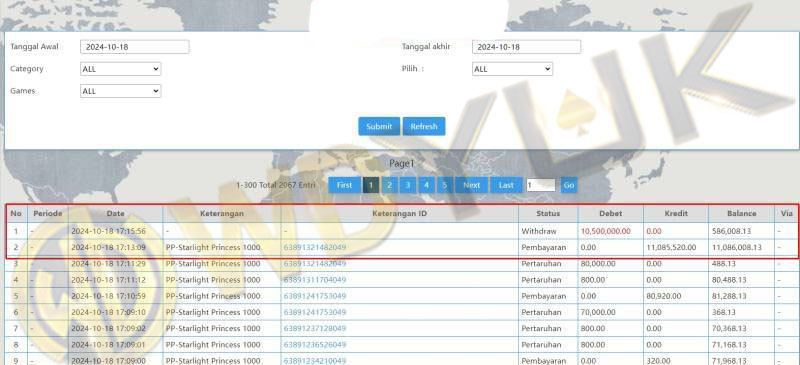
Task: Click the No column header
Action: point(16,214)
